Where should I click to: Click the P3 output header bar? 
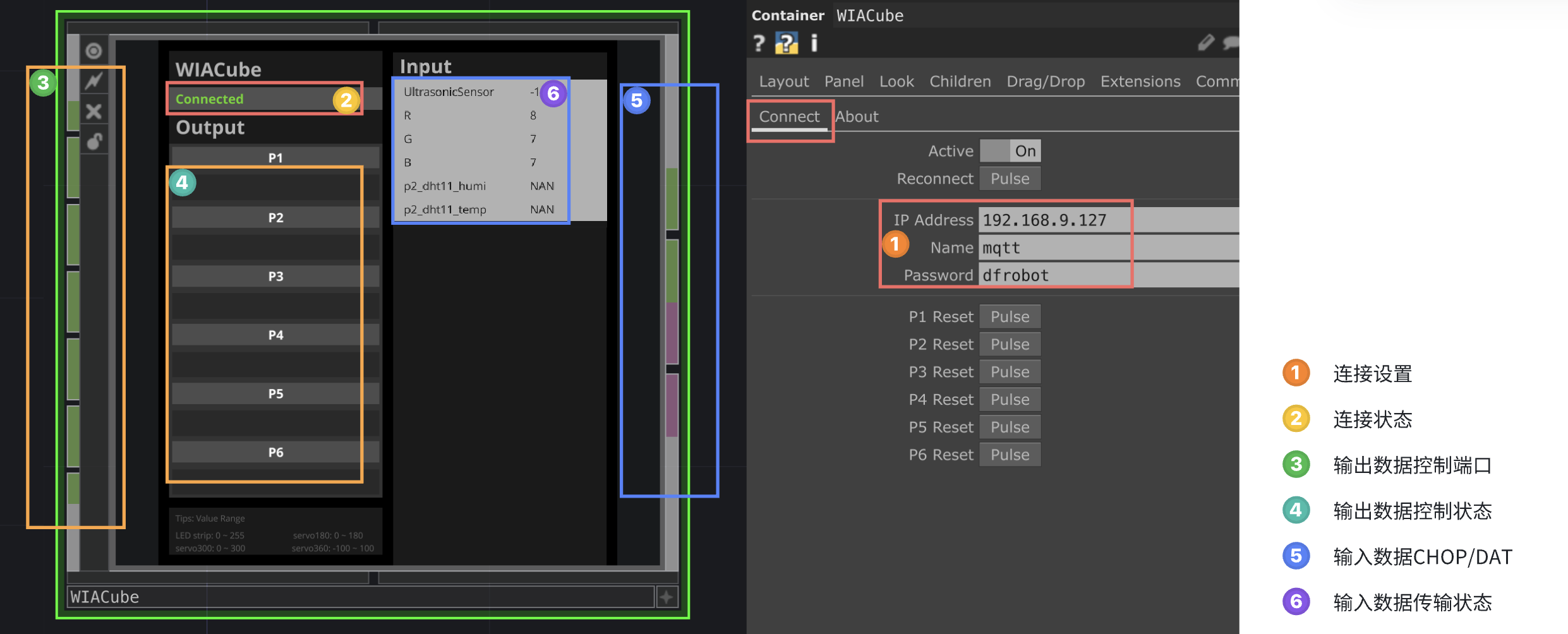click(x=275, y=277)
